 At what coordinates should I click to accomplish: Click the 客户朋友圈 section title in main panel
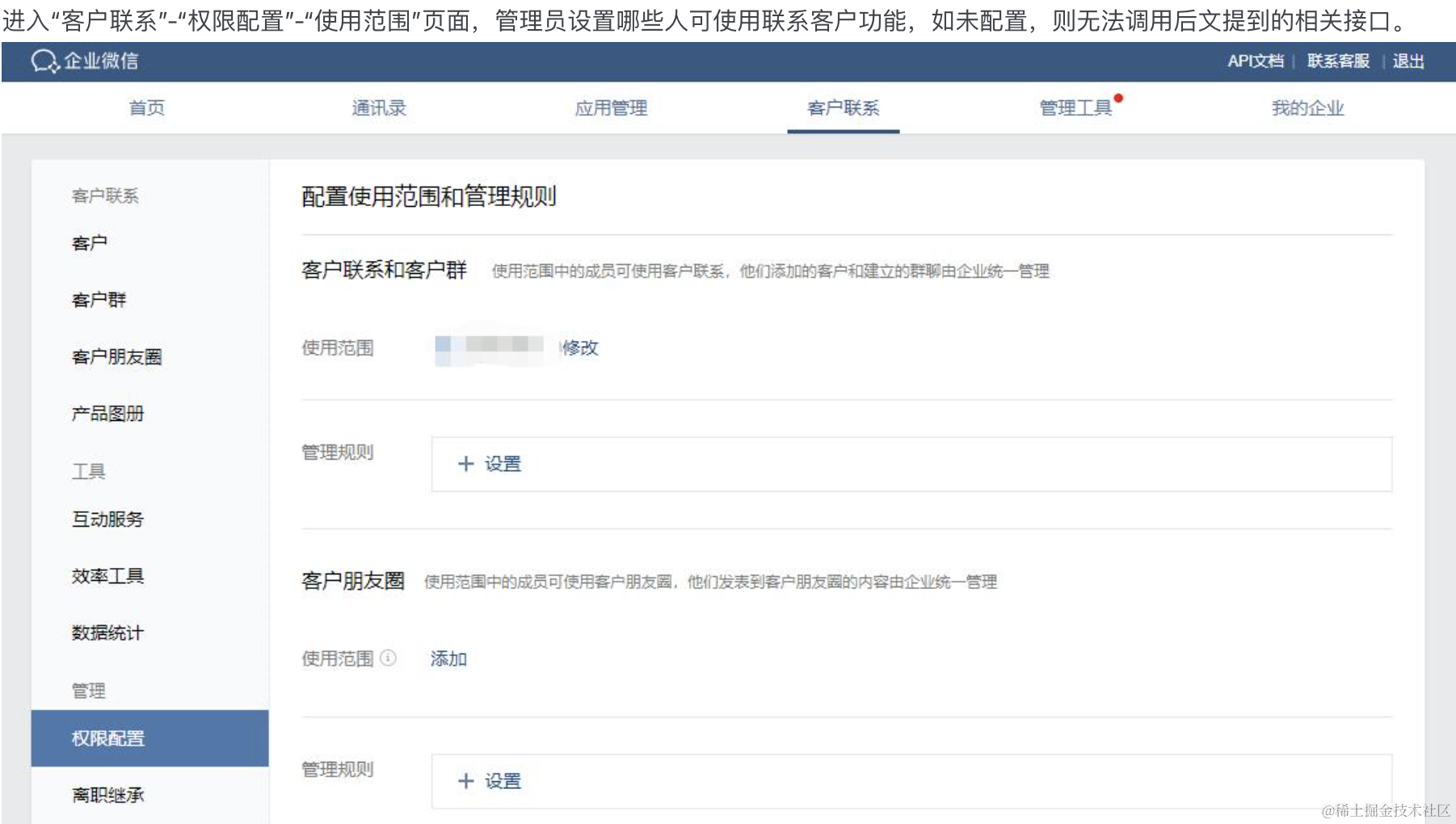(352, 581)
